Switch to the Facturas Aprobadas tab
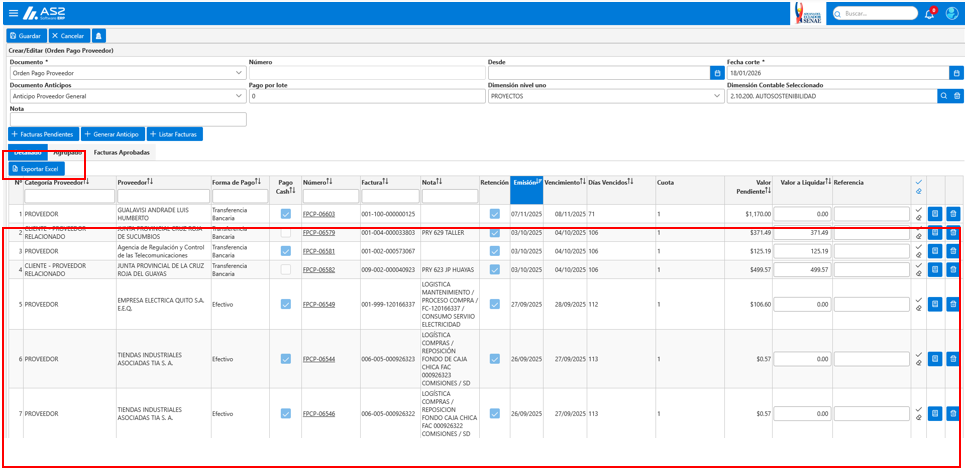This screenshot has width=965, height=472. (x=120, y=151)
